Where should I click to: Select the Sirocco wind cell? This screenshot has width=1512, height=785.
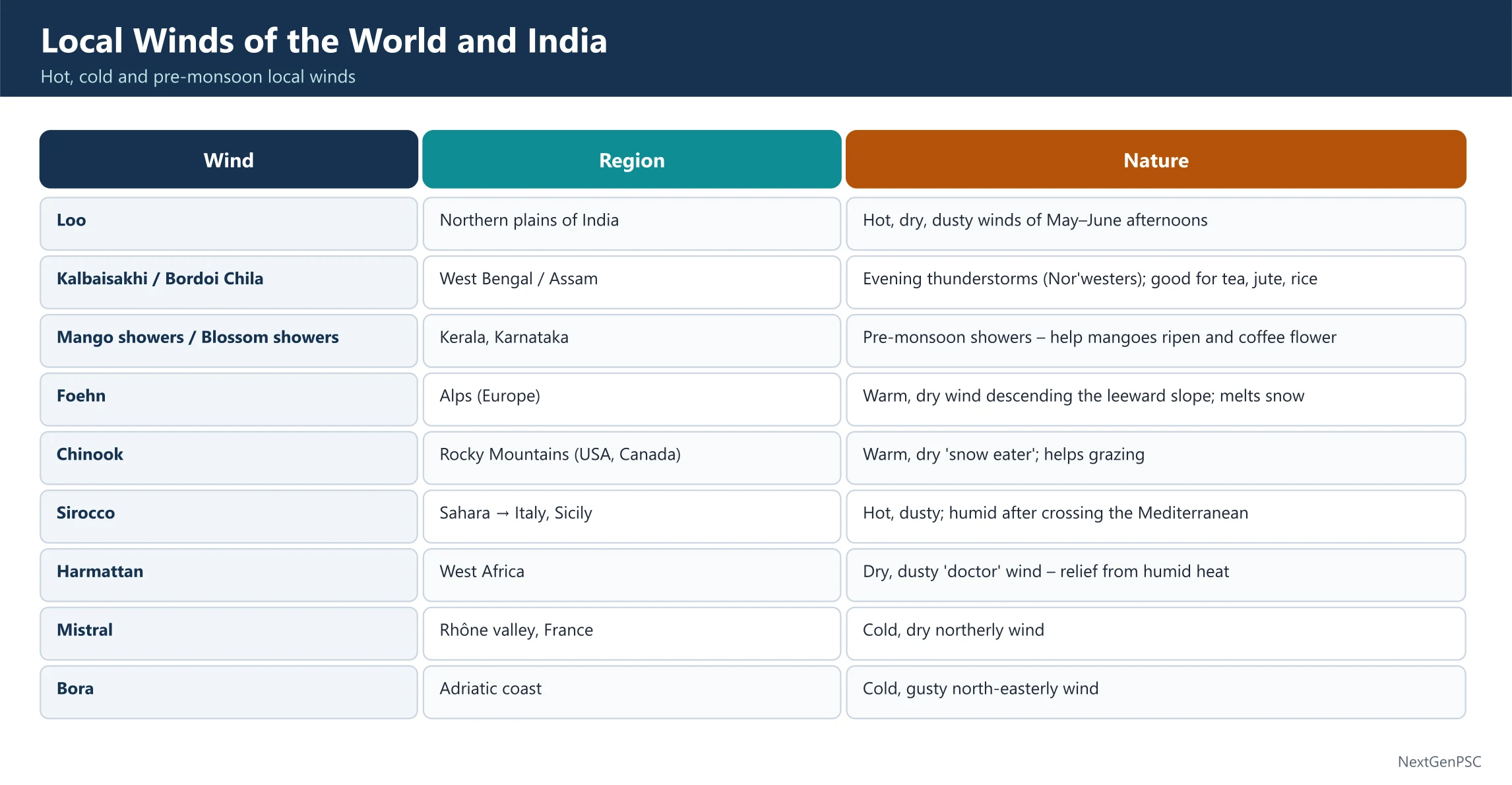point(229,517)
